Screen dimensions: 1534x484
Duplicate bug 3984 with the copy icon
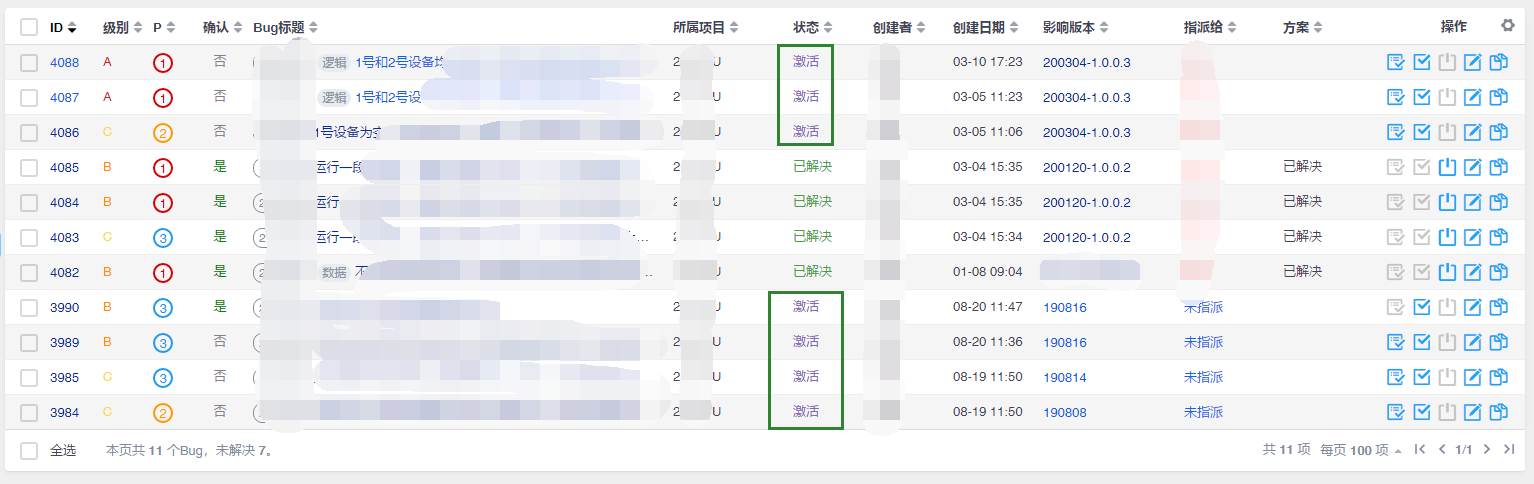point(1498,413)
